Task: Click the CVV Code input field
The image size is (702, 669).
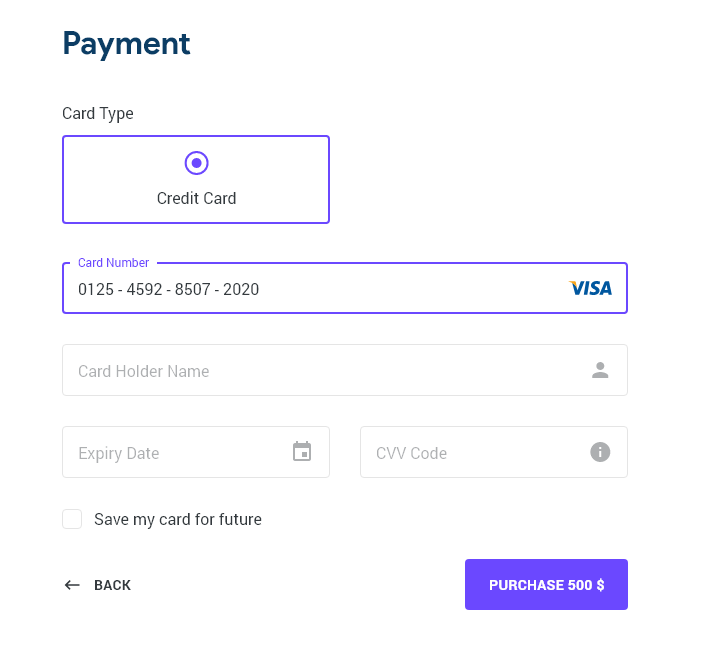Action: pyautogui.click(x=494, y=452)
